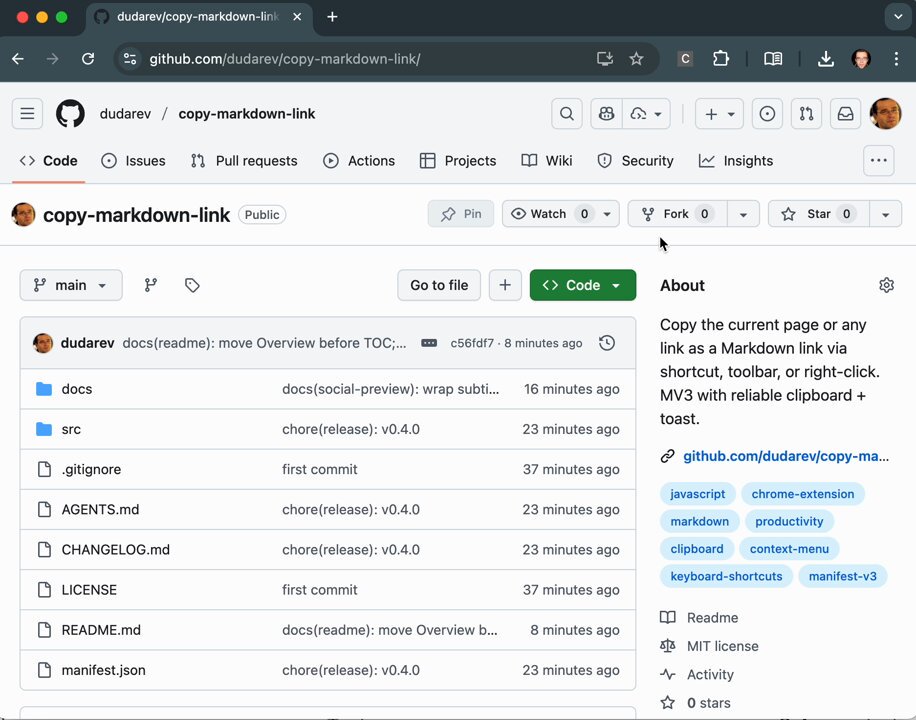Open the docs folder
The width and height of the screenshot is (916, 720).
(77, 389)
